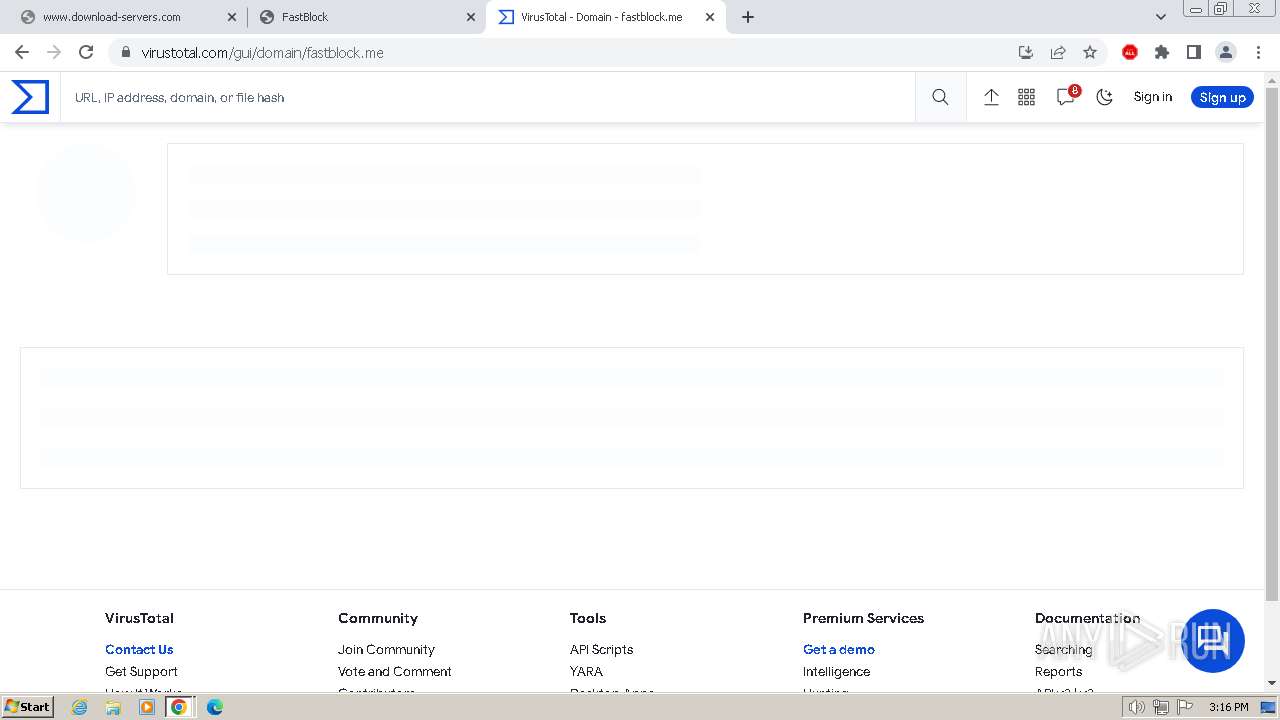Click the browser forward arrow
Screen dimensions: 1280x720
54,52
